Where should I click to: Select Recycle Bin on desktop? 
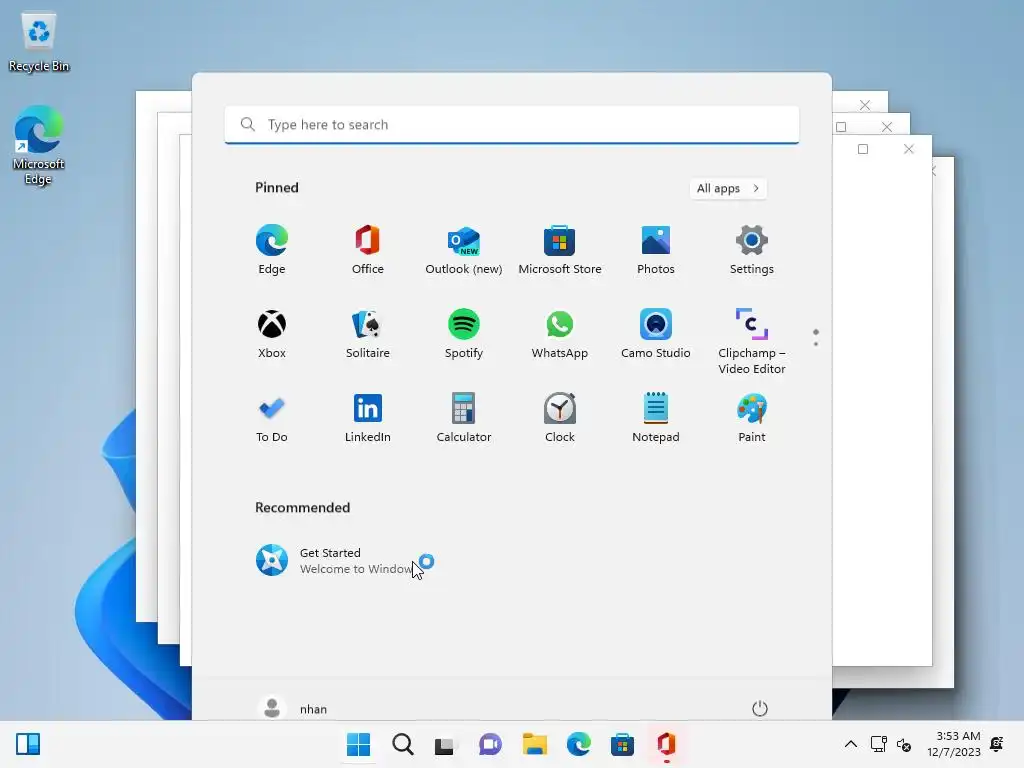(x=39, y=41)
